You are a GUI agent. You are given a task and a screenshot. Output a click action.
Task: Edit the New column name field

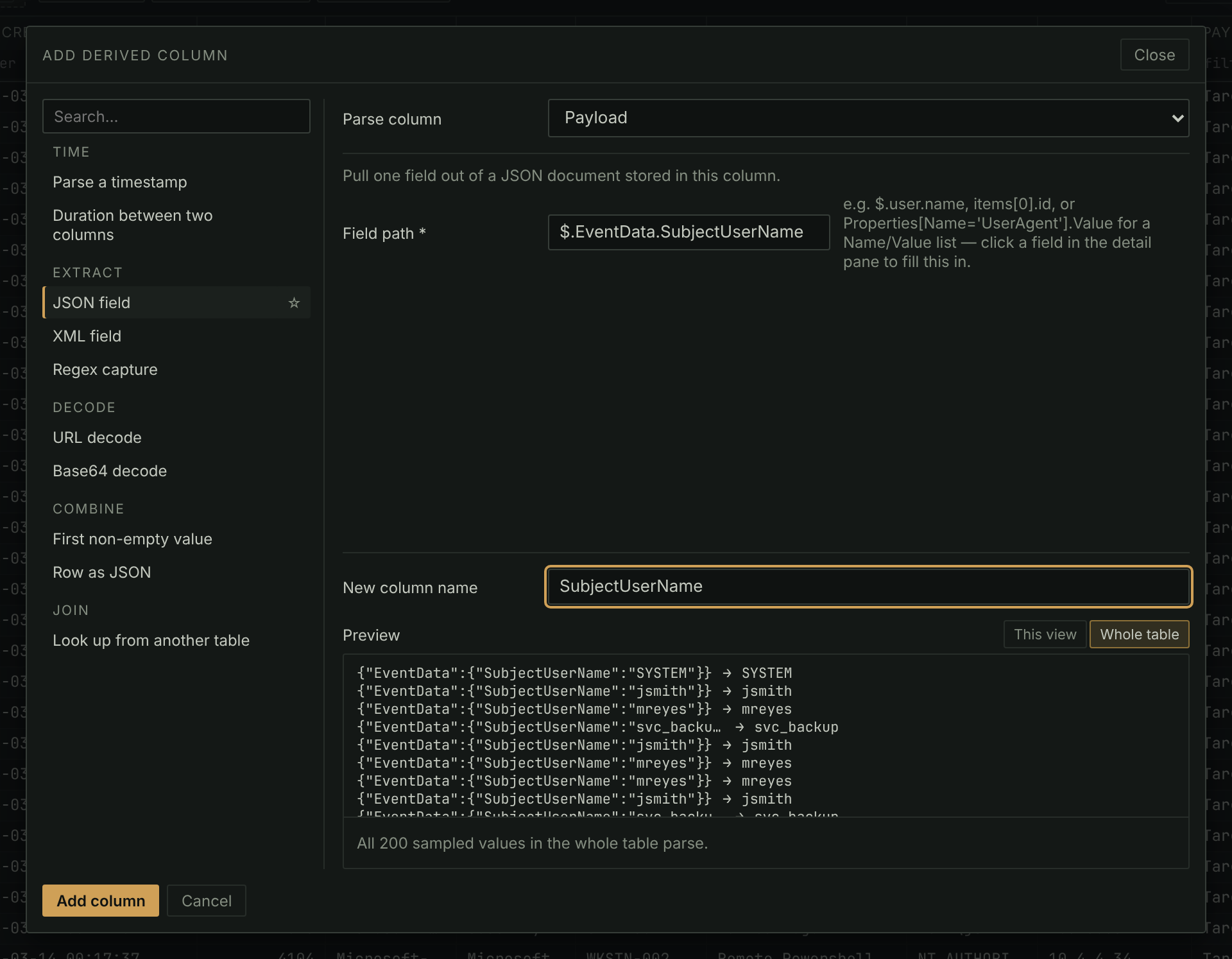868,586
